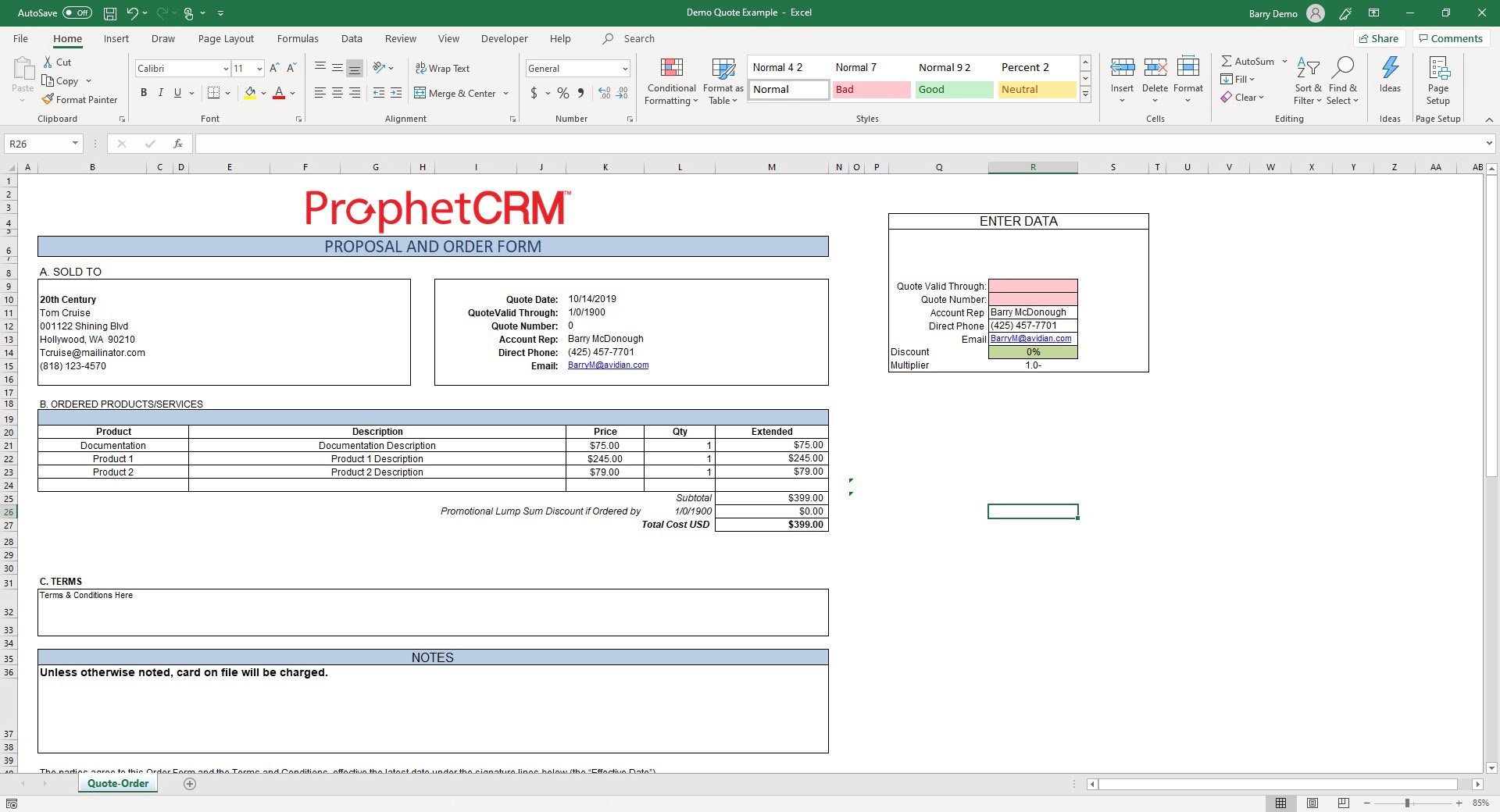Add a new sheet with plus button
1500x812 pixels.
[x=190, y=784]
